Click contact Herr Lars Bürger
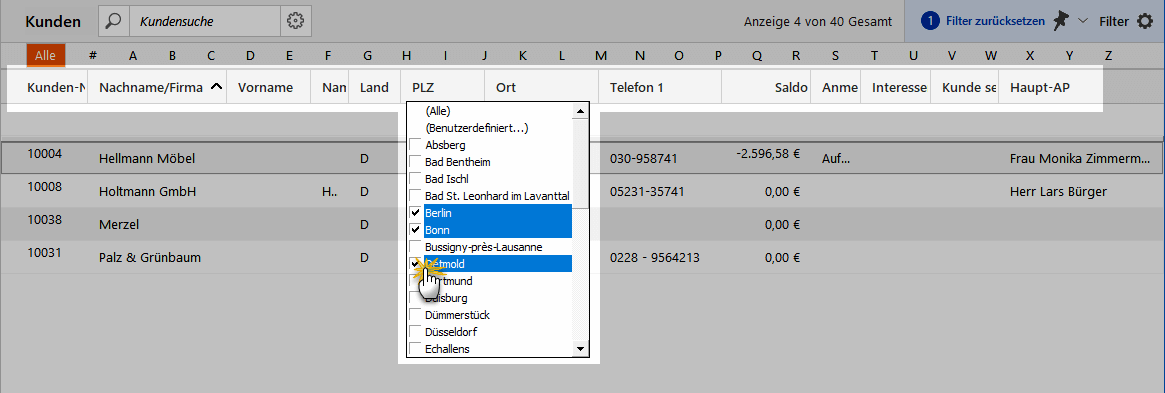This screenshot has width=1165, height=393. pos(1058,192)
